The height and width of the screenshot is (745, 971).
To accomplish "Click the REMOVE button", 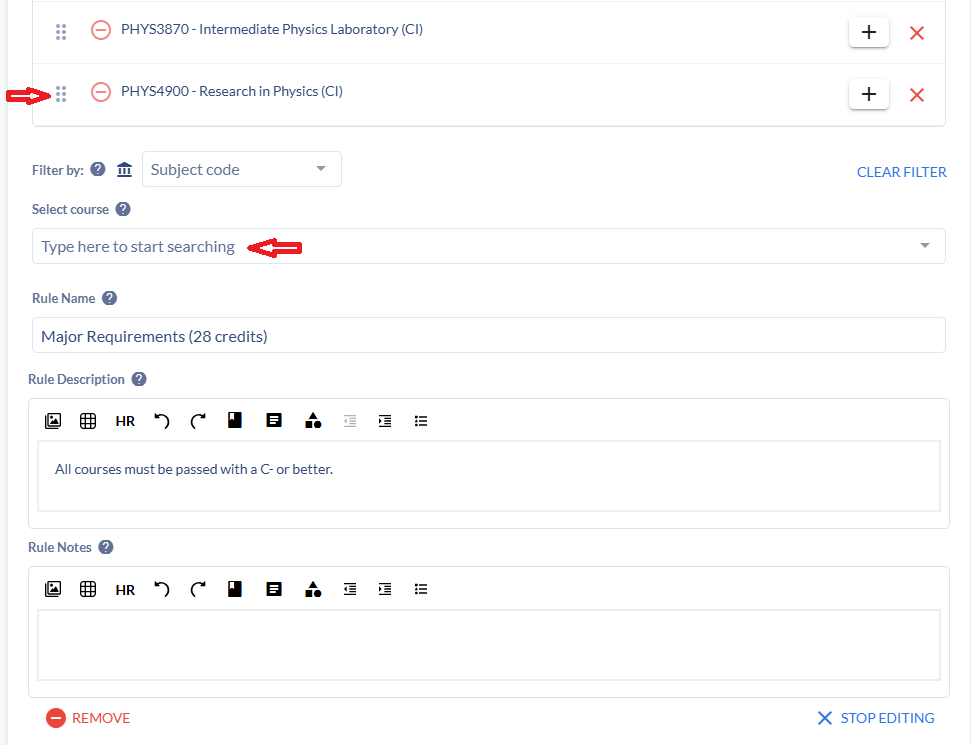I will point(88,718).
